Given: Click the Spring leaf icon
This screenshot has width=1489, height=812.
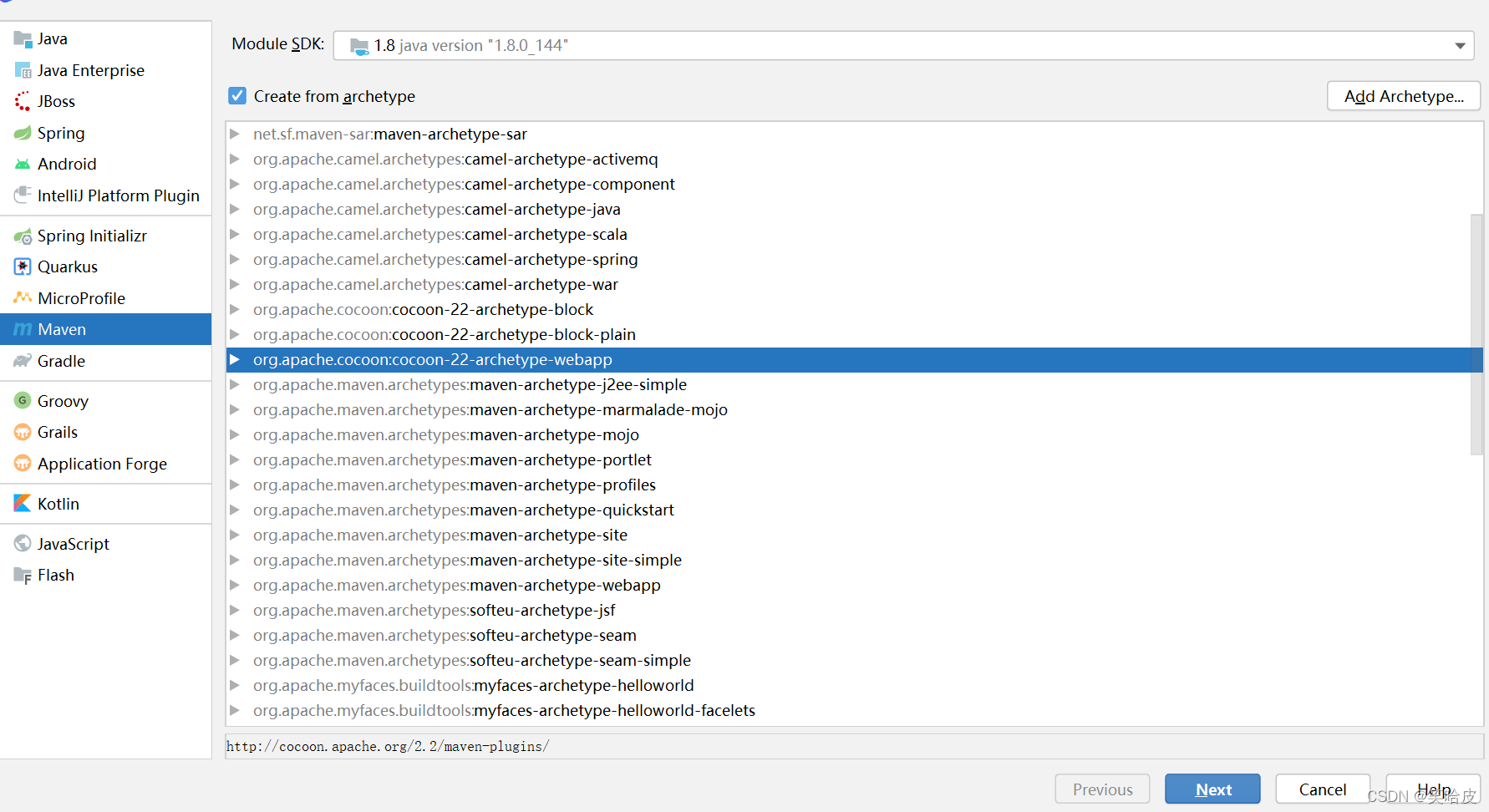Looking at the screenshot, I should pyautogui.click(x=23, y=133).
